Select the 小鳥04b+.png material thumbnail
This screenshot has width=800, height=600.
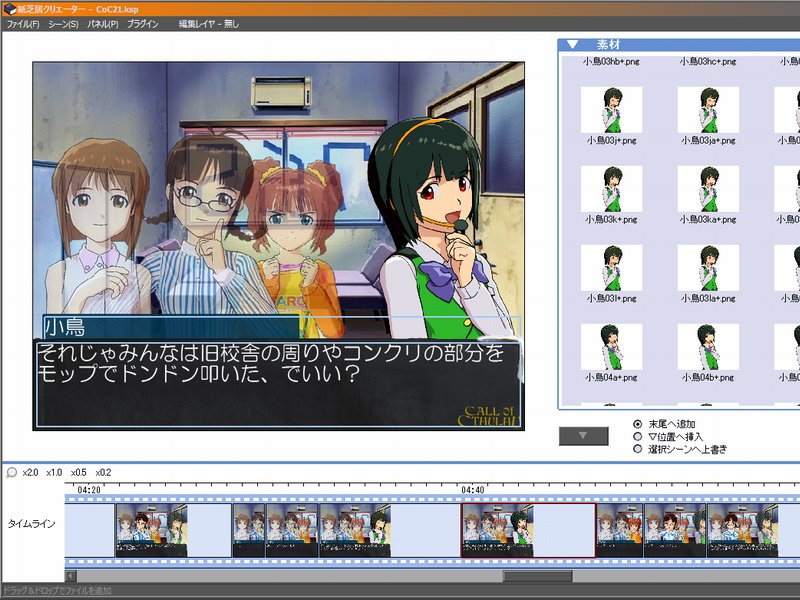[x=708, y=347]
